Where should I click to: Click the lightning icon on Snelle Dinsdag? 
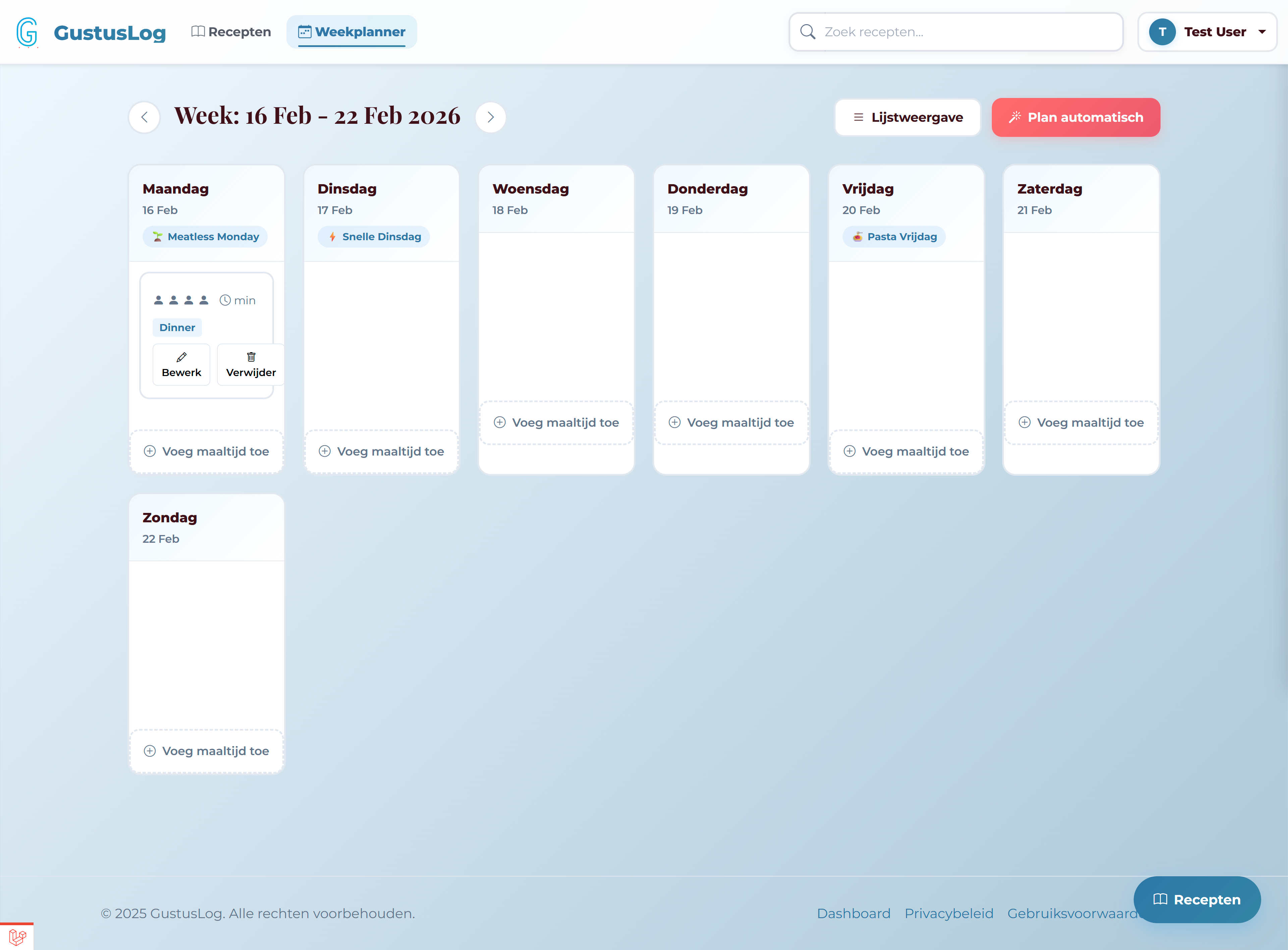tap(332, 236)
